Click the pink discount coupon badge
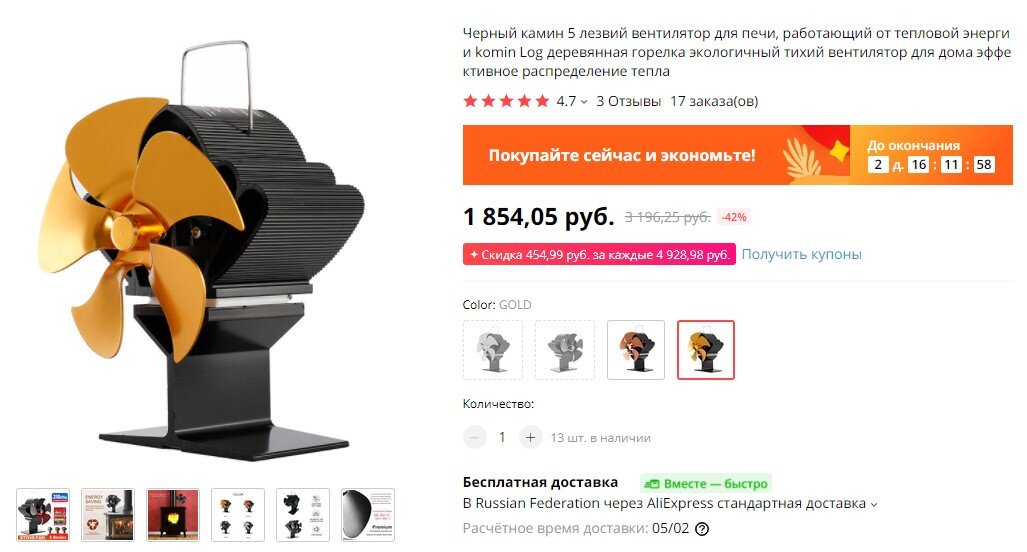The width and height of the screenshot is (1027, 552). coord(599,254)
